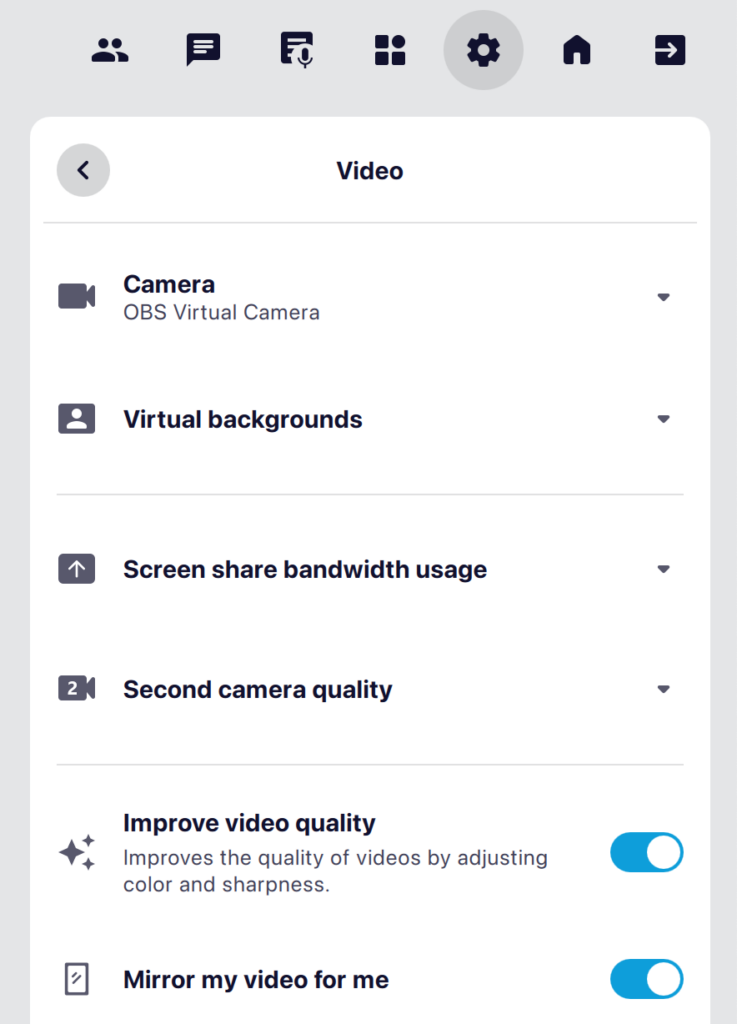Select the transcription icon
This screenshot has height=1024, width=737.
coord(296,50)
